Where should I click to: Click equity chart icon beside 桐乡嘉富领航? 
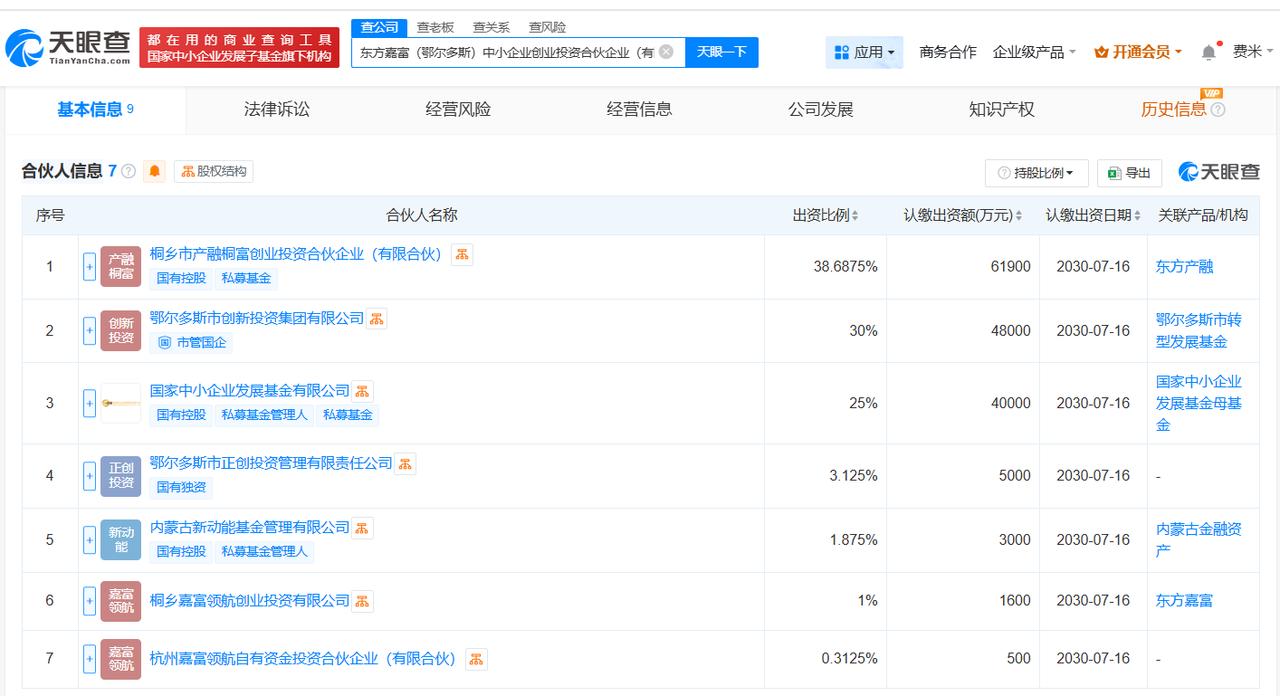pyautogui.click(x=362, y=601)
